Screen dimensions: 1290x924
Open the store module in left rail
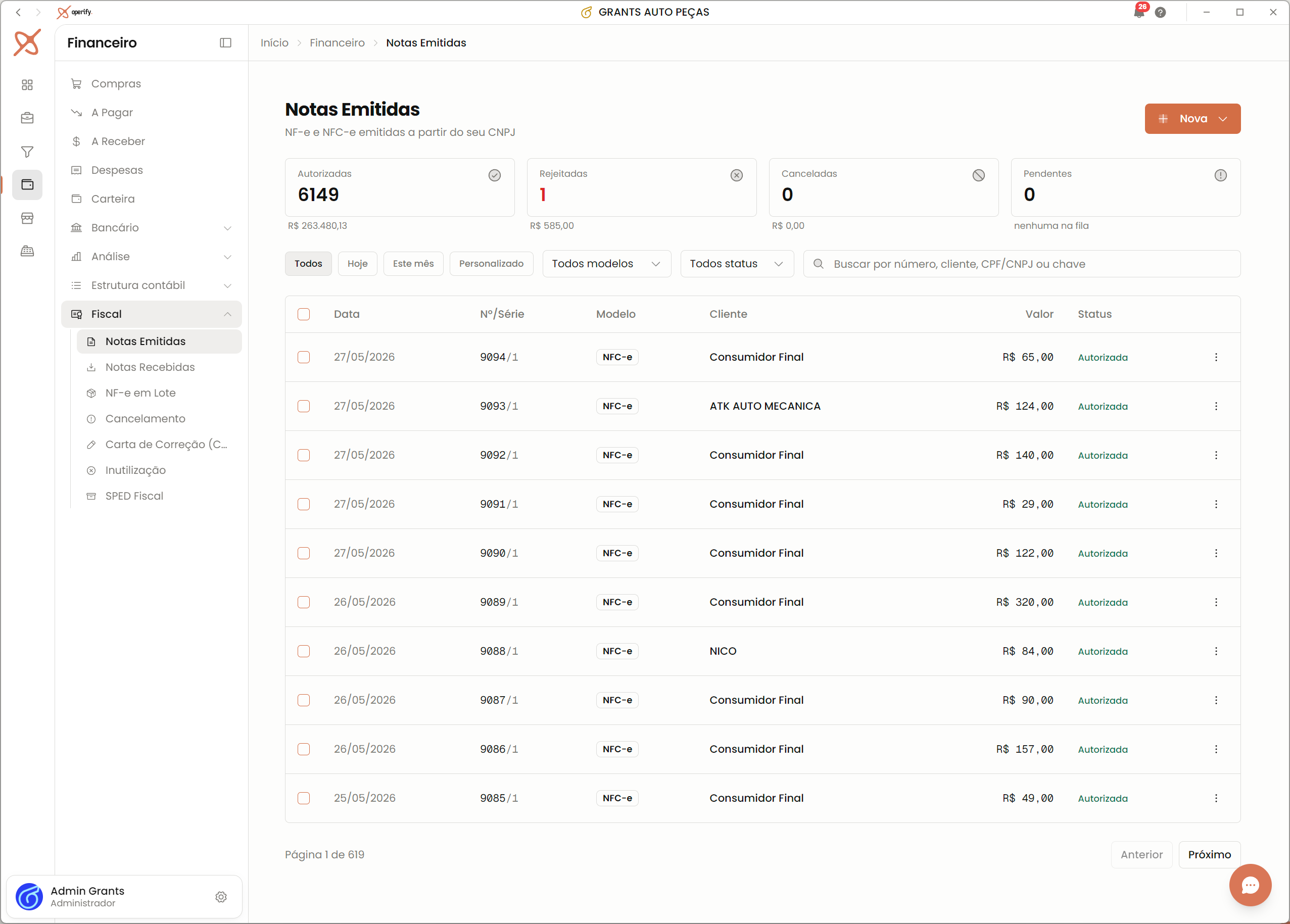(x=27, y=218)
